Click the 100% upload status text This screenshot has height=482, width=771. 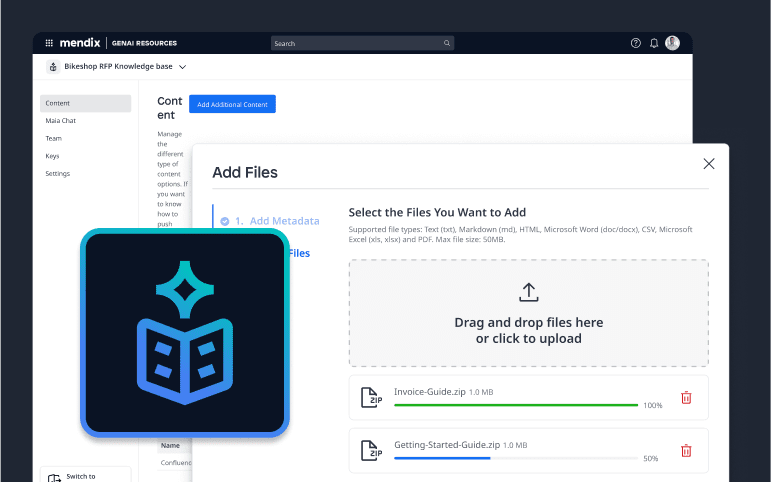point(652,405)
